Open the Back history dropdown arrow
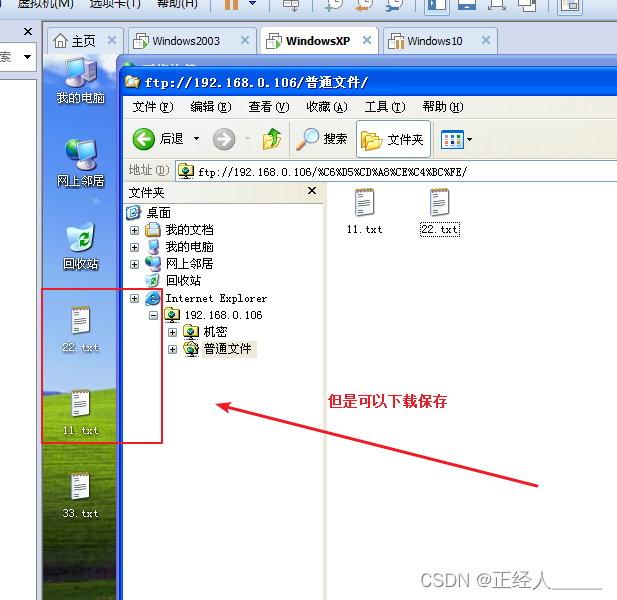The image size is (617, 600). (x=196, y=138)
